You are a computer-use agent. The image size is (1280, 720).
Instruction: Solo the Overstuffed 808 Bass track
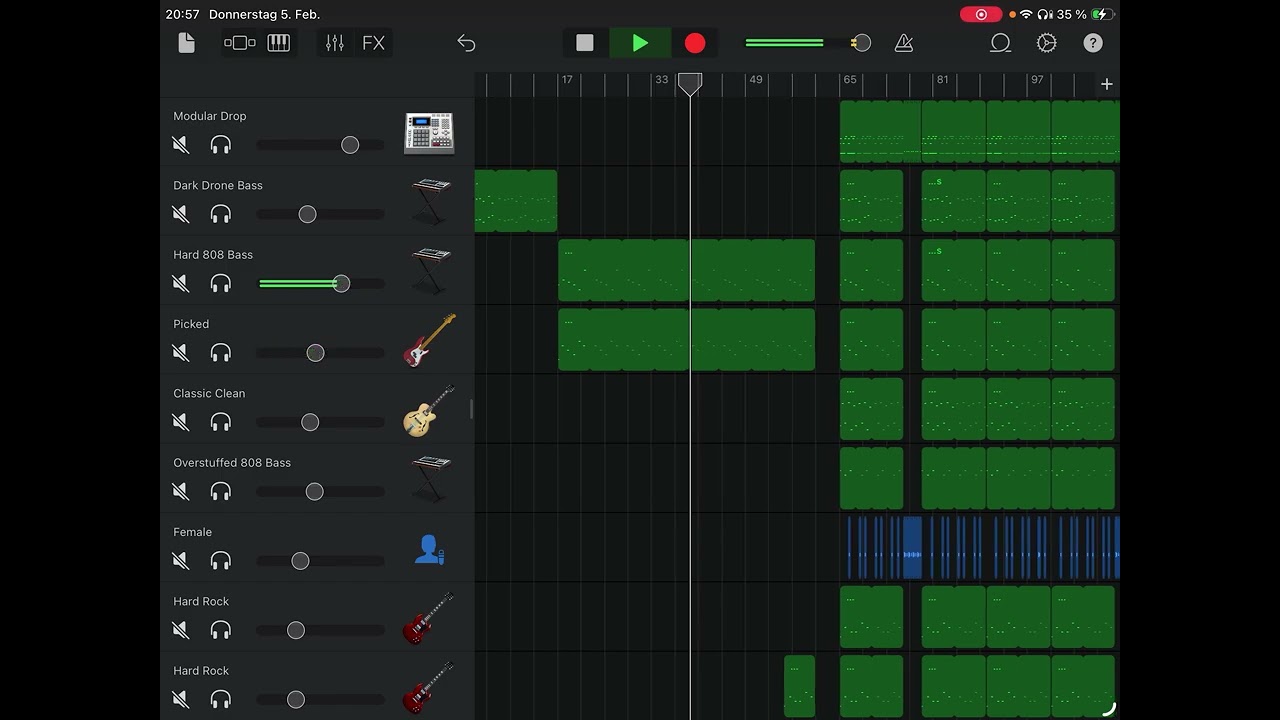click(221, 491)
